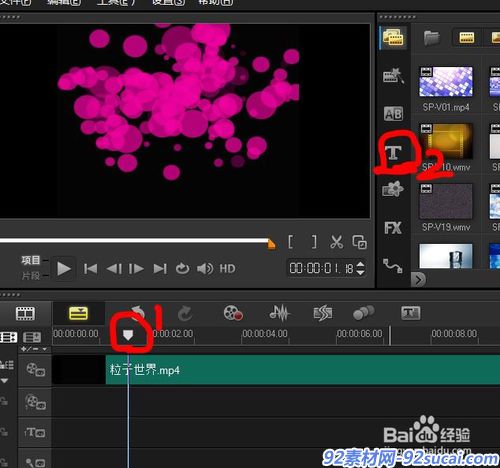The image size is (500, 468).
Task: Jump to the start with the Home button
Action: (x=91, y=269)
